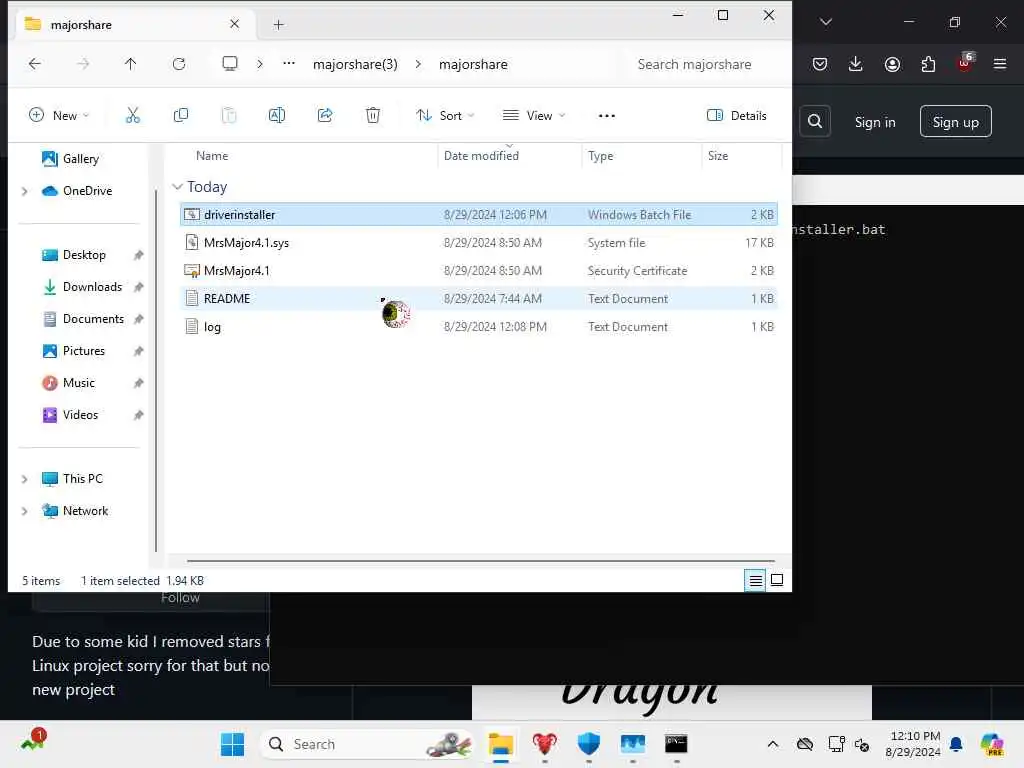Navigate up one folder level
The height and width of the screenshot is (768, 1024).
click(x=131, y=63)
